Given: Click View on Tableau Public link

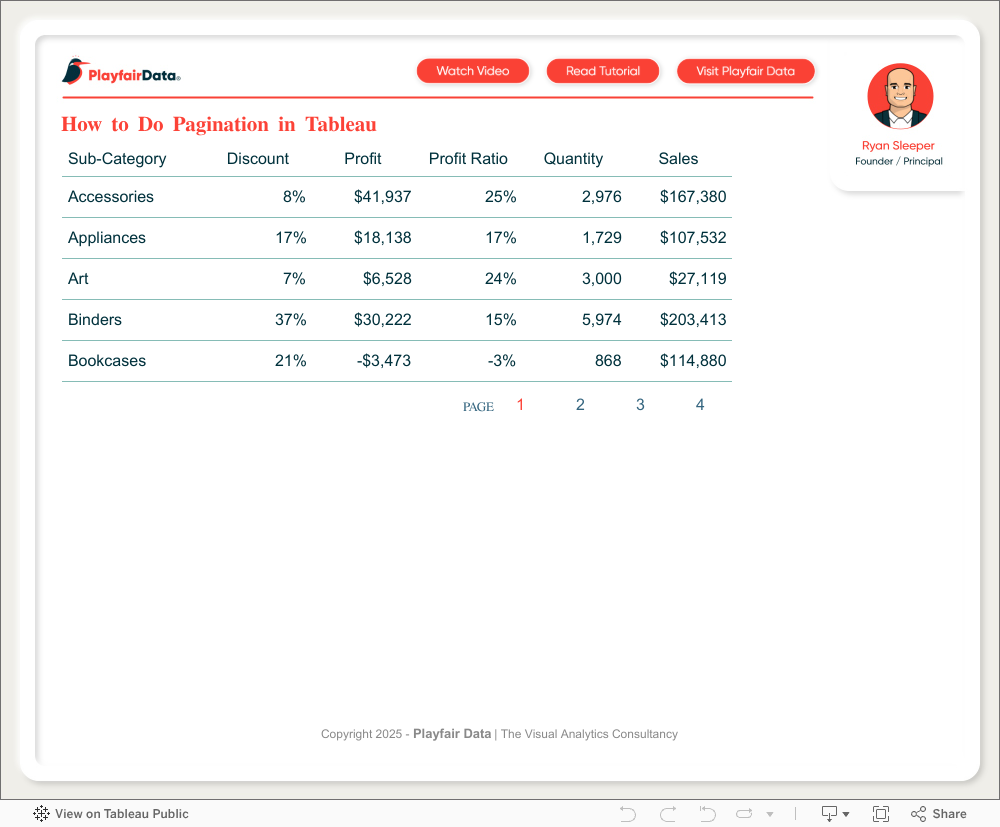Looking at the screenshot, I should (x=121, y=814).
